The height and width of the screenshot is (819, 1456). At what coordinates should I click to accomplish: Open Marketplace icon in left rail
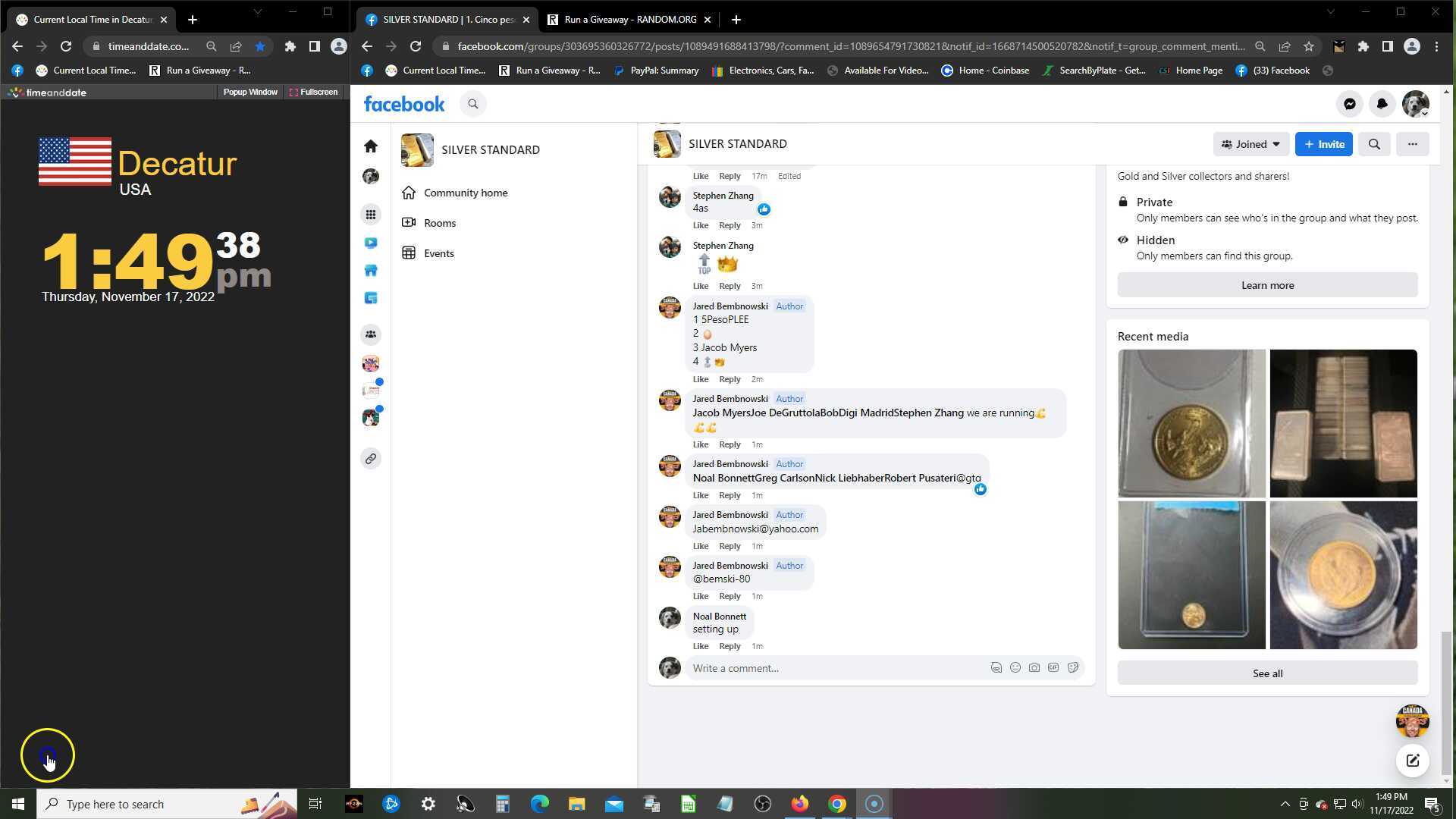(371, 270)
